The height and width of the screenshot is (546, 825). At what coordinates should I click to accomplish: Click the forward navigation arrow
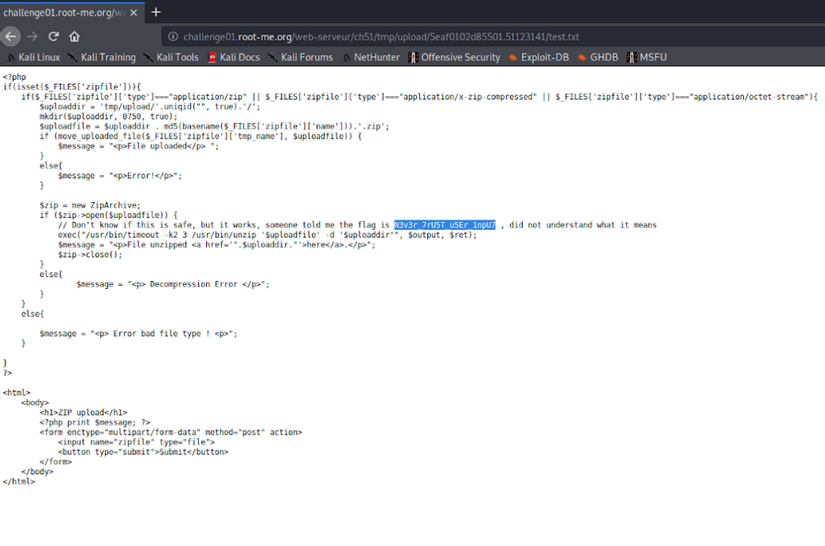[x=32, y=36]
